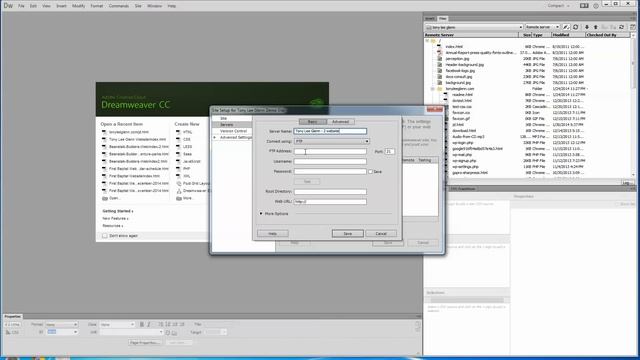Open the Connect using FTP dropdown
The image size is (640, 360).
tap(331, 141)
